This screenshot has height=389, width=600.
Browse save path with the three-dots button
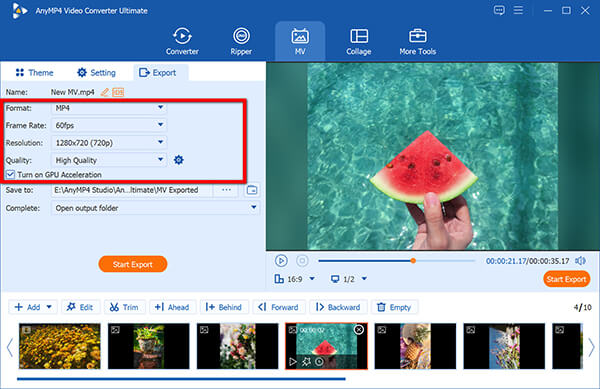(226, 190)
